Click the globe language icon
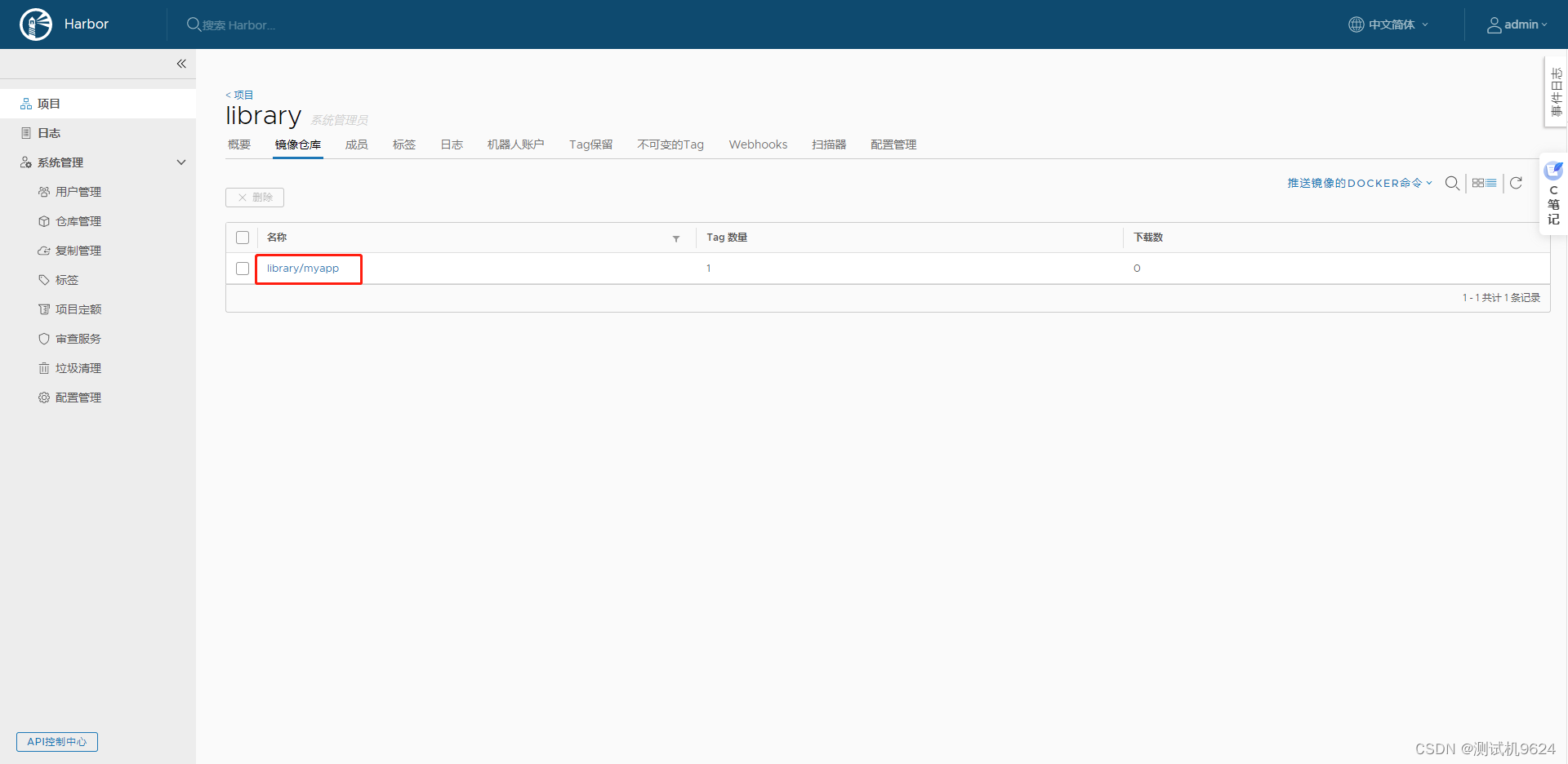 1356,24
